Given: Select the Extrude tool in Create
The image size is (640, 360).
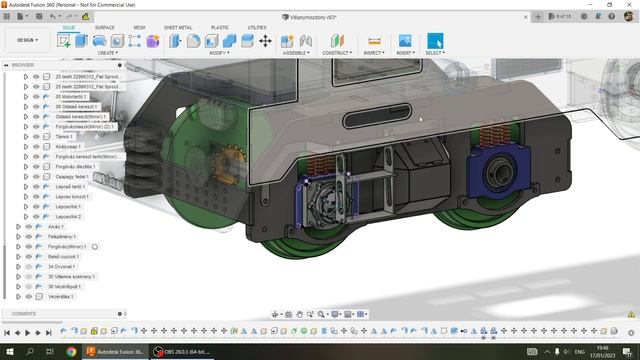Looking at the screenshot, I should 82,41.
